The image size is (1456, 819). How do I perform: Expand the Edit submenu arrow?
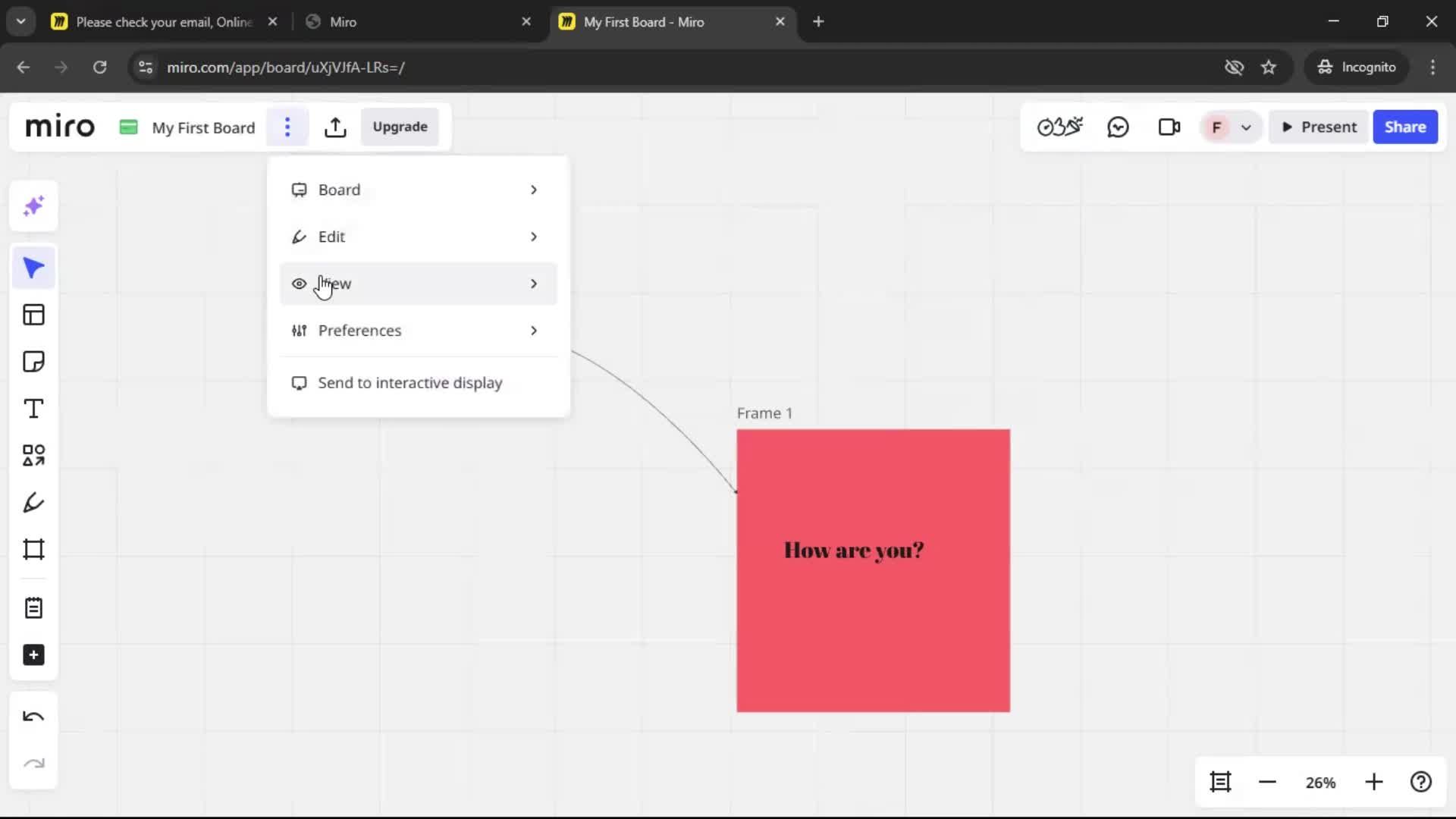(x=534, y=237)
